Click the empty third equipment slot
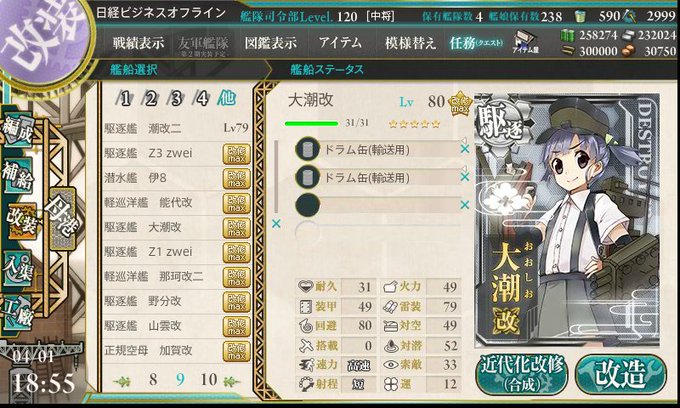Image resolution: width=680 pixels, height=408 pixels. click(x=377, y=205)
